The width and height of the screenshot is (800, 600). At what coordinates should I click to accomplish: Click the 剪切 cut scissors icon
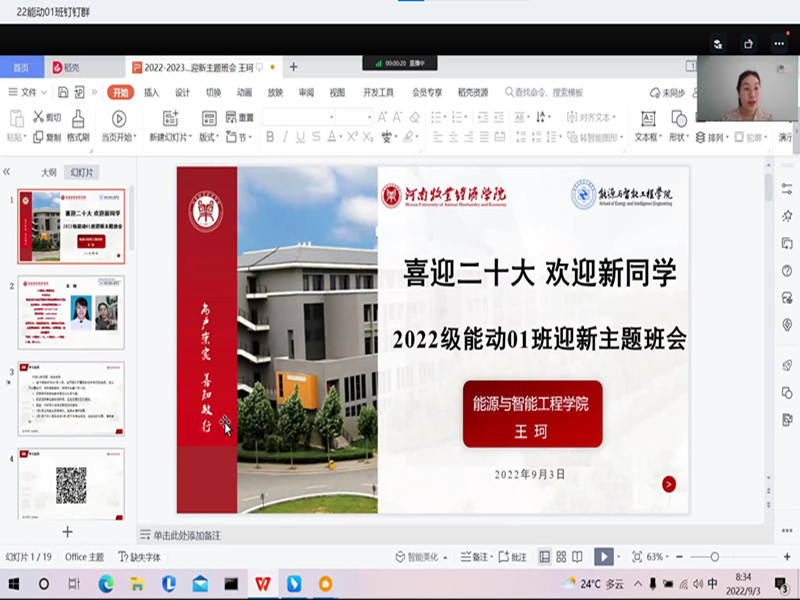[40, 117]
